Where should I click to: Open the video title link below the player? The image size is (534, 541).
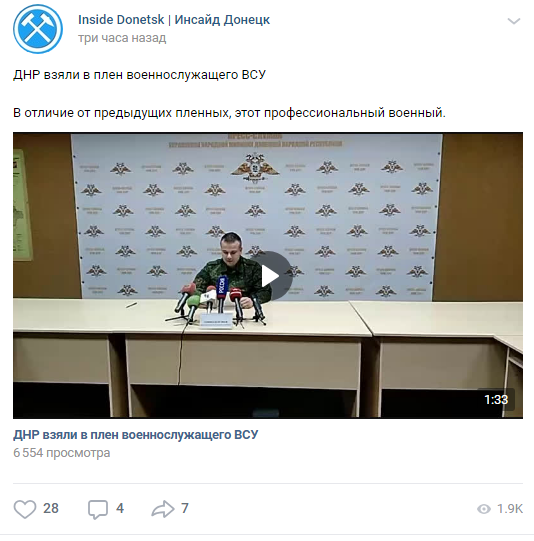(x=136, y=435)
